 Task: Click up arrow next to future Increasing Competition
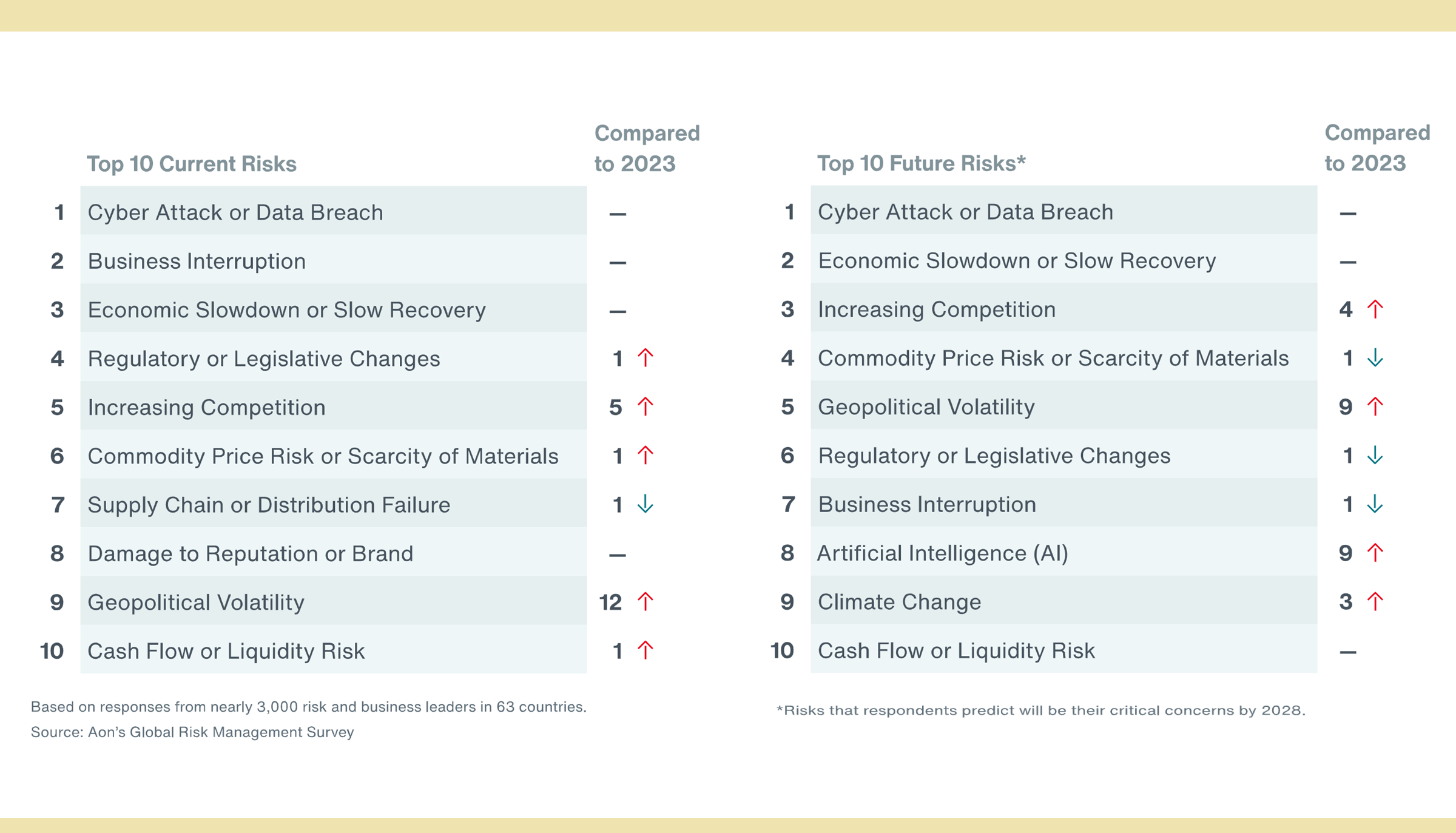[1375, 309]
